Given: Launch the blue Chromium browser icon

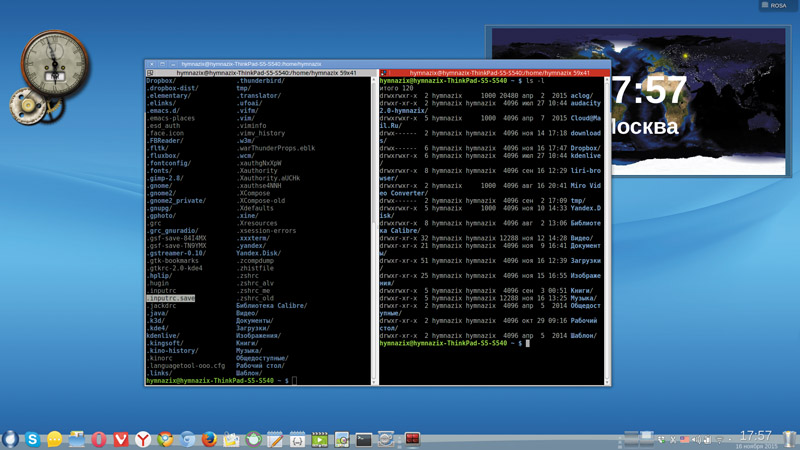Looking at the screenshot, I should coord(187,439).
